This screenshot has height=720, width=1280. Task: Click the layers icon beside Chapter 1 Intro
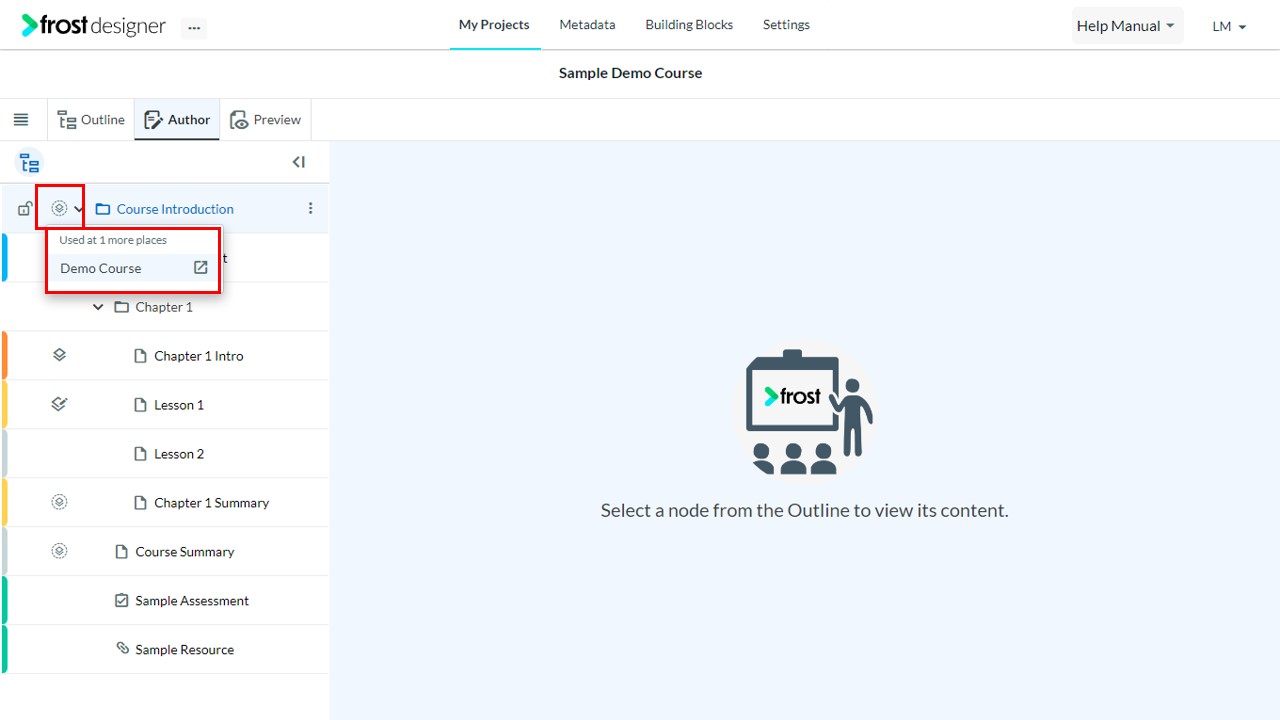[59, 355]
